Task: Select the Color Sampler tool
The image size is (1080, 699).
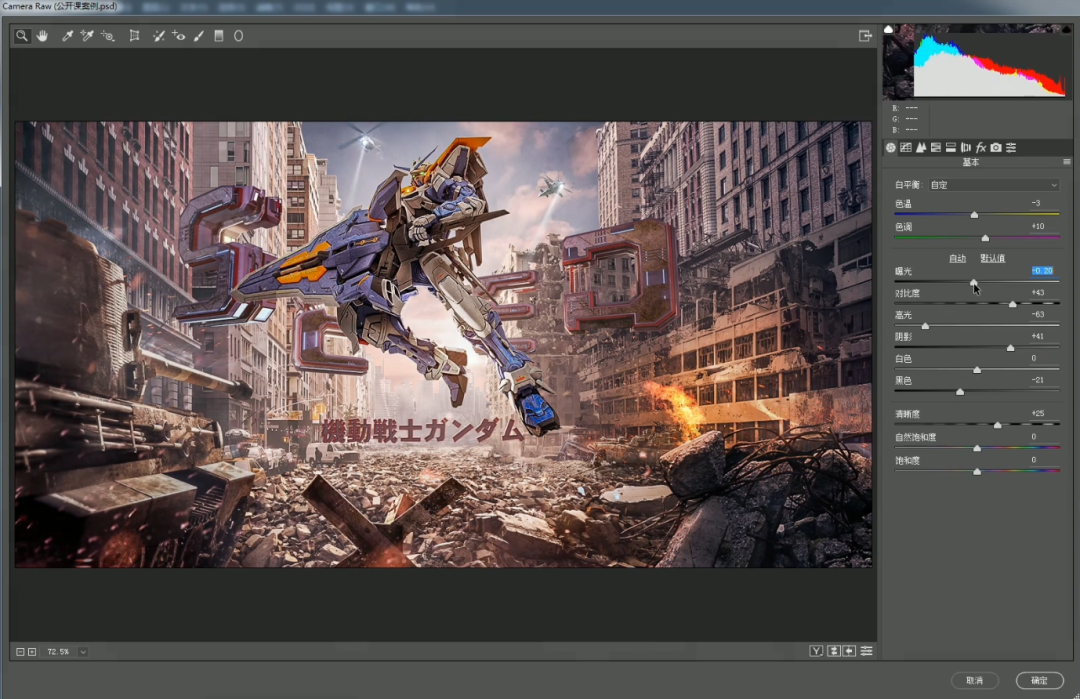Action: pyautogui.click(x=87, y=36)
